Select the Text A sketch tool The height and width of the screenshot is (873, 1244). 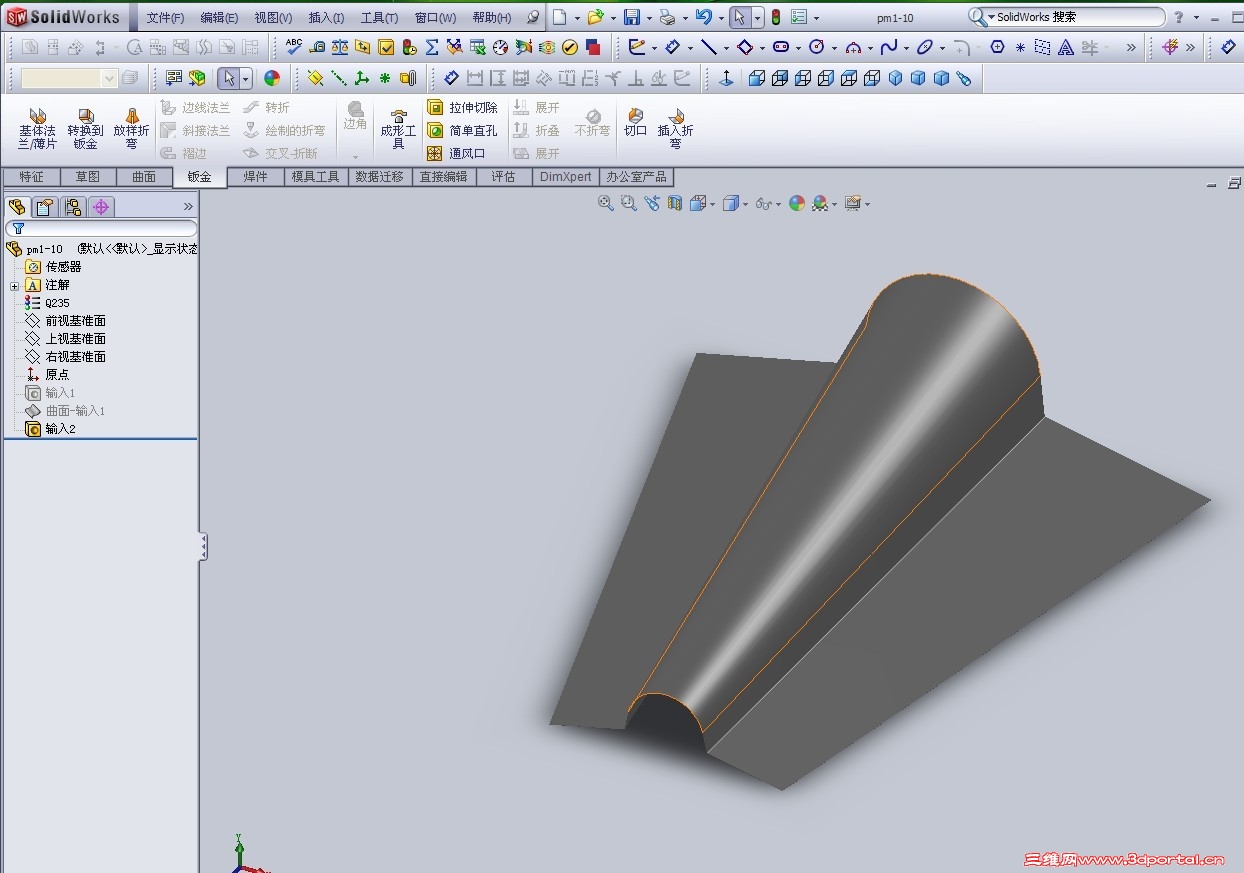[x=1066, y=47]
